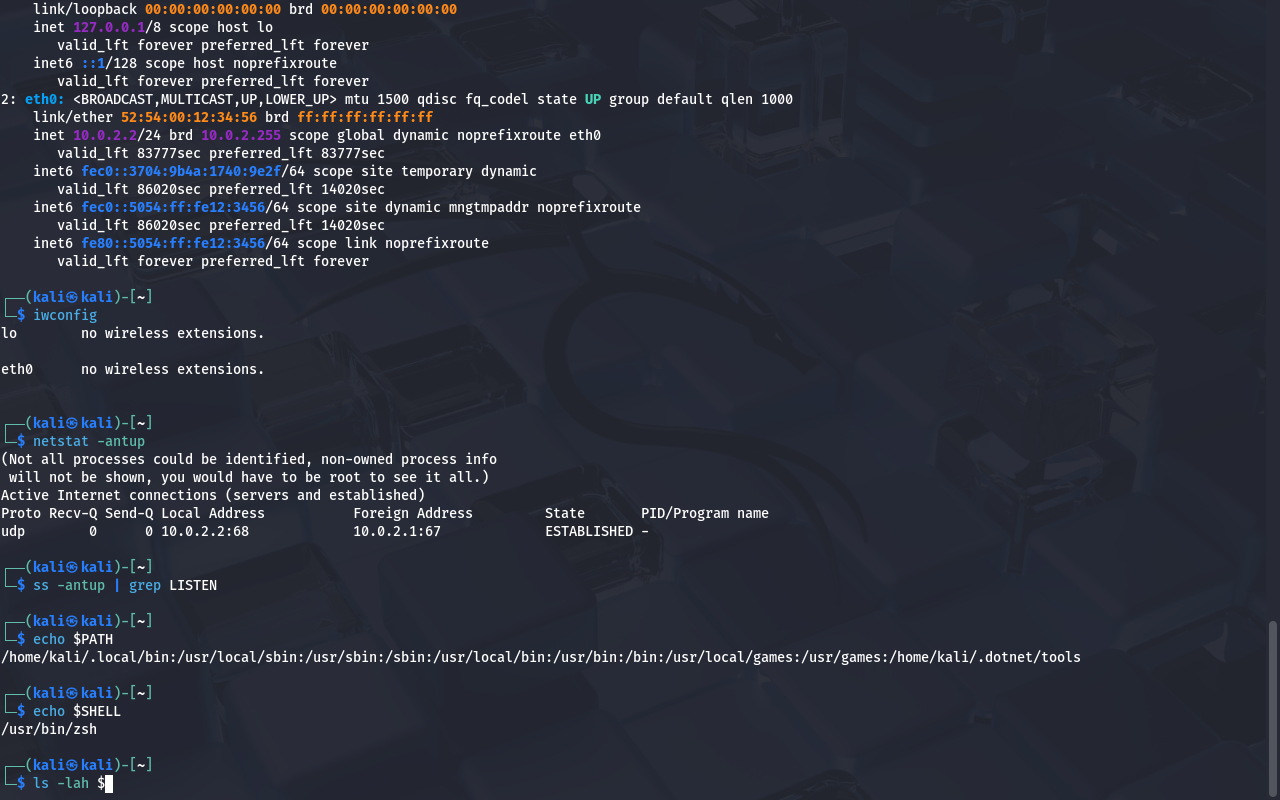1280x800 pixels.
Task: Click the broadcast address 10.0.2.255
Action: [x=241, y=135]
